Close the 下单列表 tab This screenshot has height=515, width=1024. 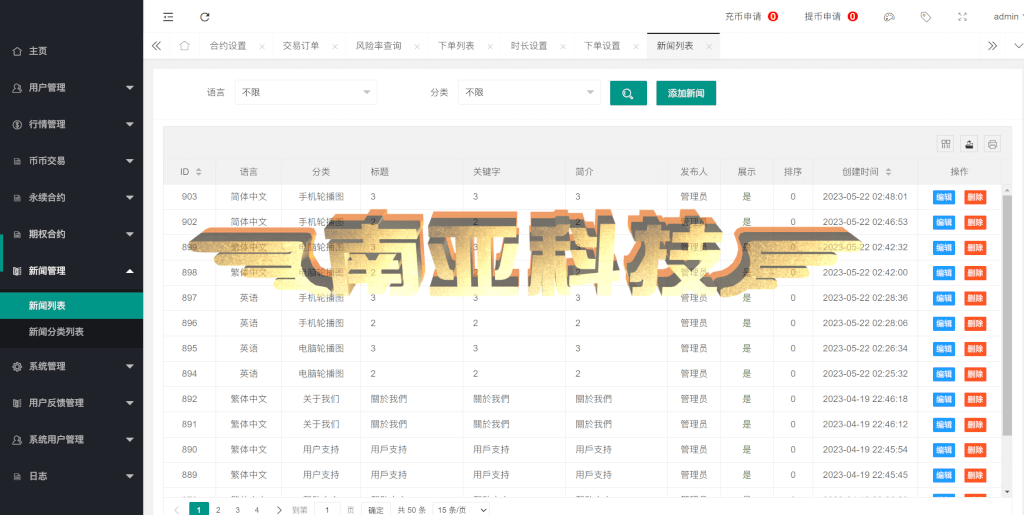(x=489, y=46)
